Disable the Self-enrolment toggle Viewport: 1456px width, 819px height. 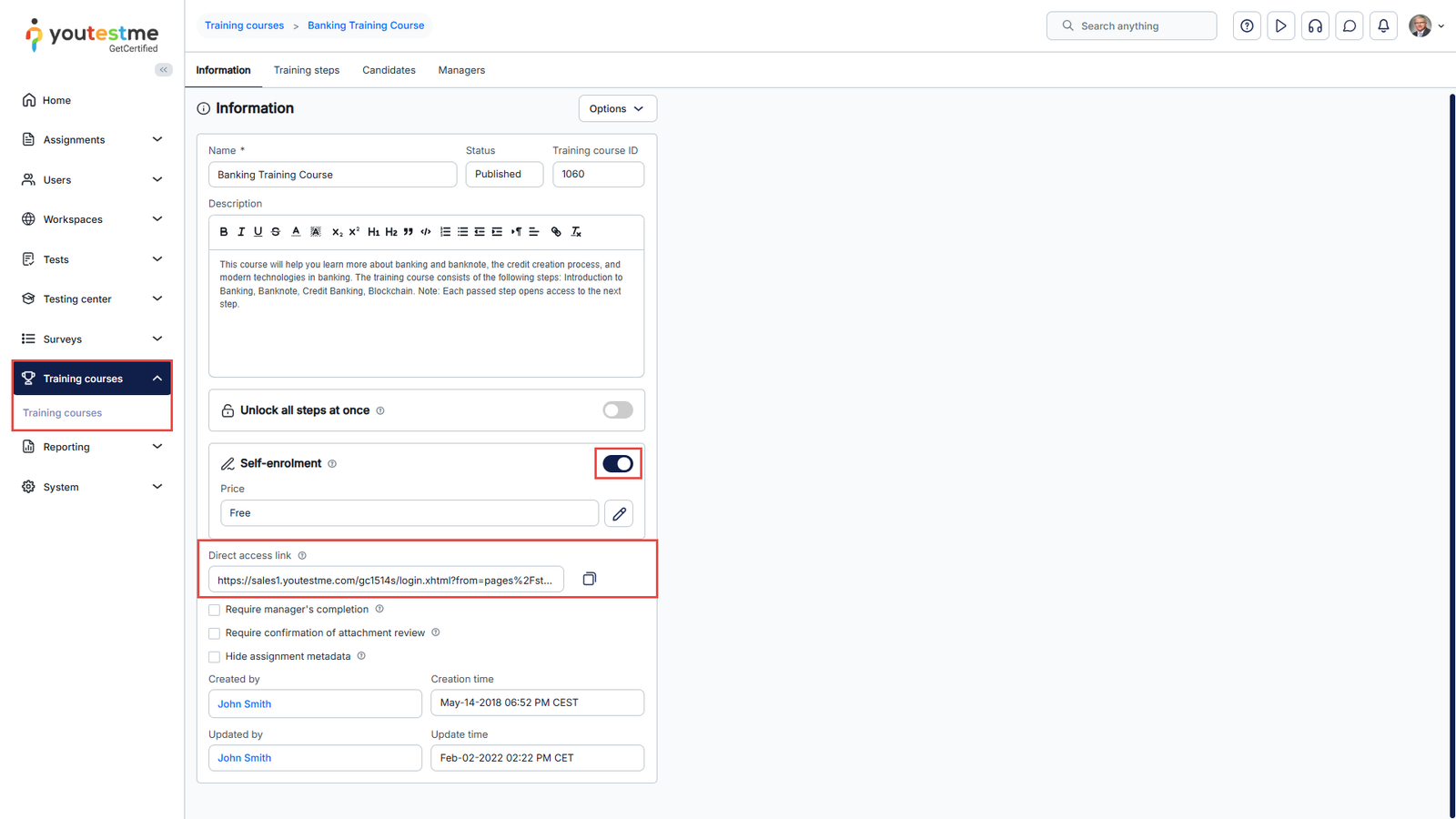tap(617, 464)
